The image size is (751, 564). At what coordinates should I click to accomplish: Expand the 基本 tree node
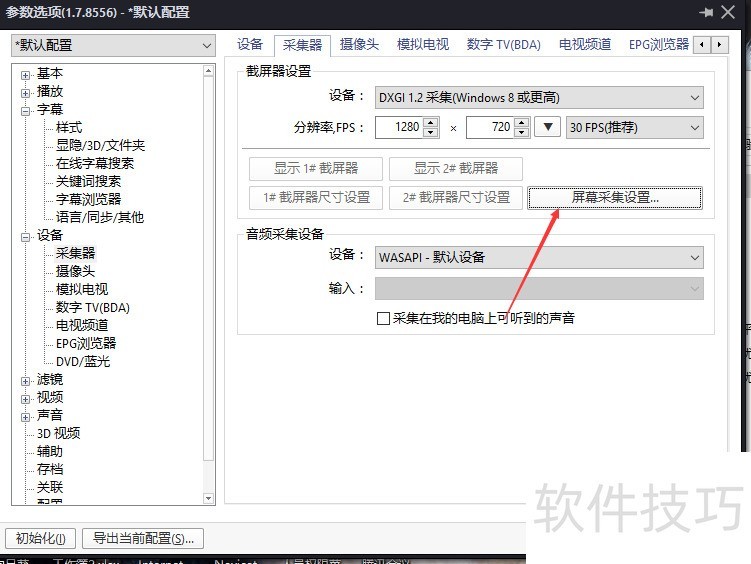click(x=26, y=74)
